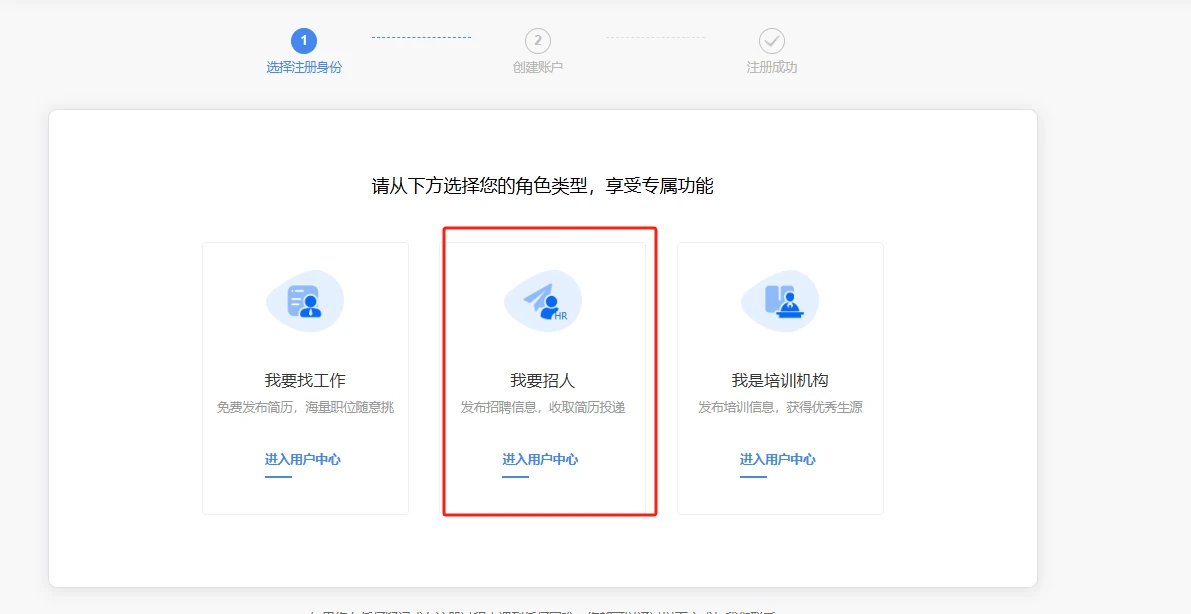
Task: Click step 2 circle for 创建账户
Action: (538, 40)
